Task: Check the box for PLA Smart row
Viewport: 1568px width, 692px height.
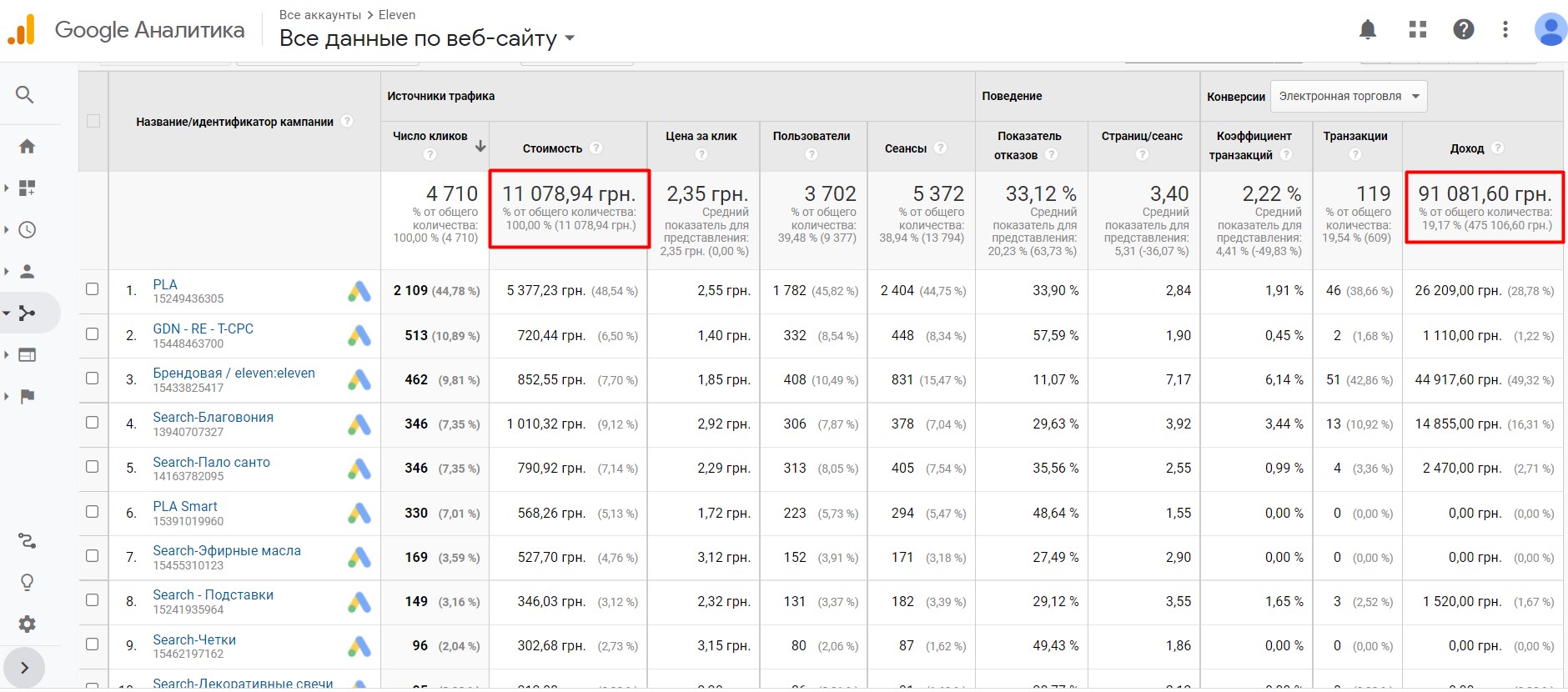Action: (x=93, y=512)
